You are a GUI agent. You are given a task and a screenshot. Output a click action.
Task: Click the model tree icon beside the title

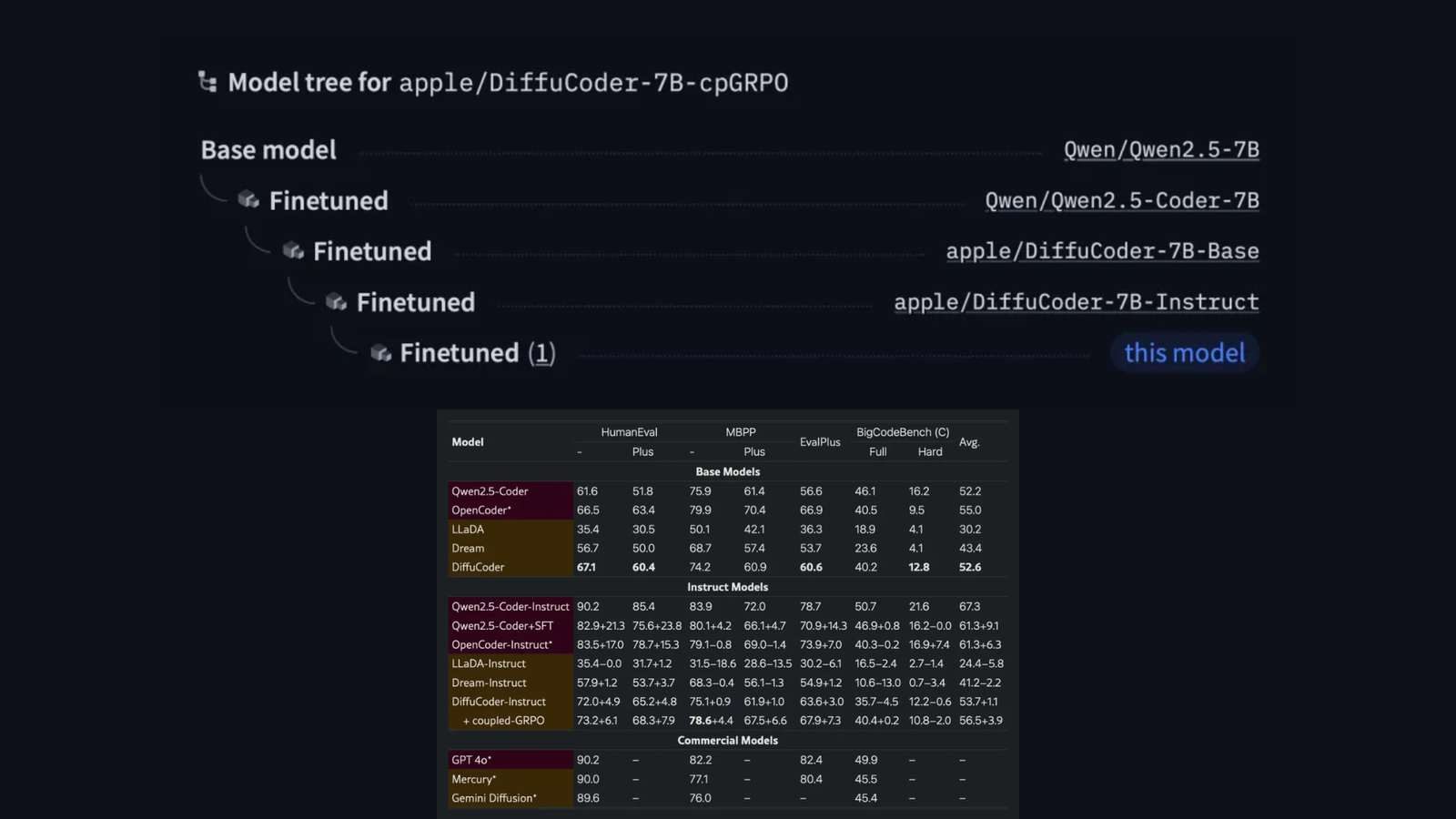pos(207,82)
